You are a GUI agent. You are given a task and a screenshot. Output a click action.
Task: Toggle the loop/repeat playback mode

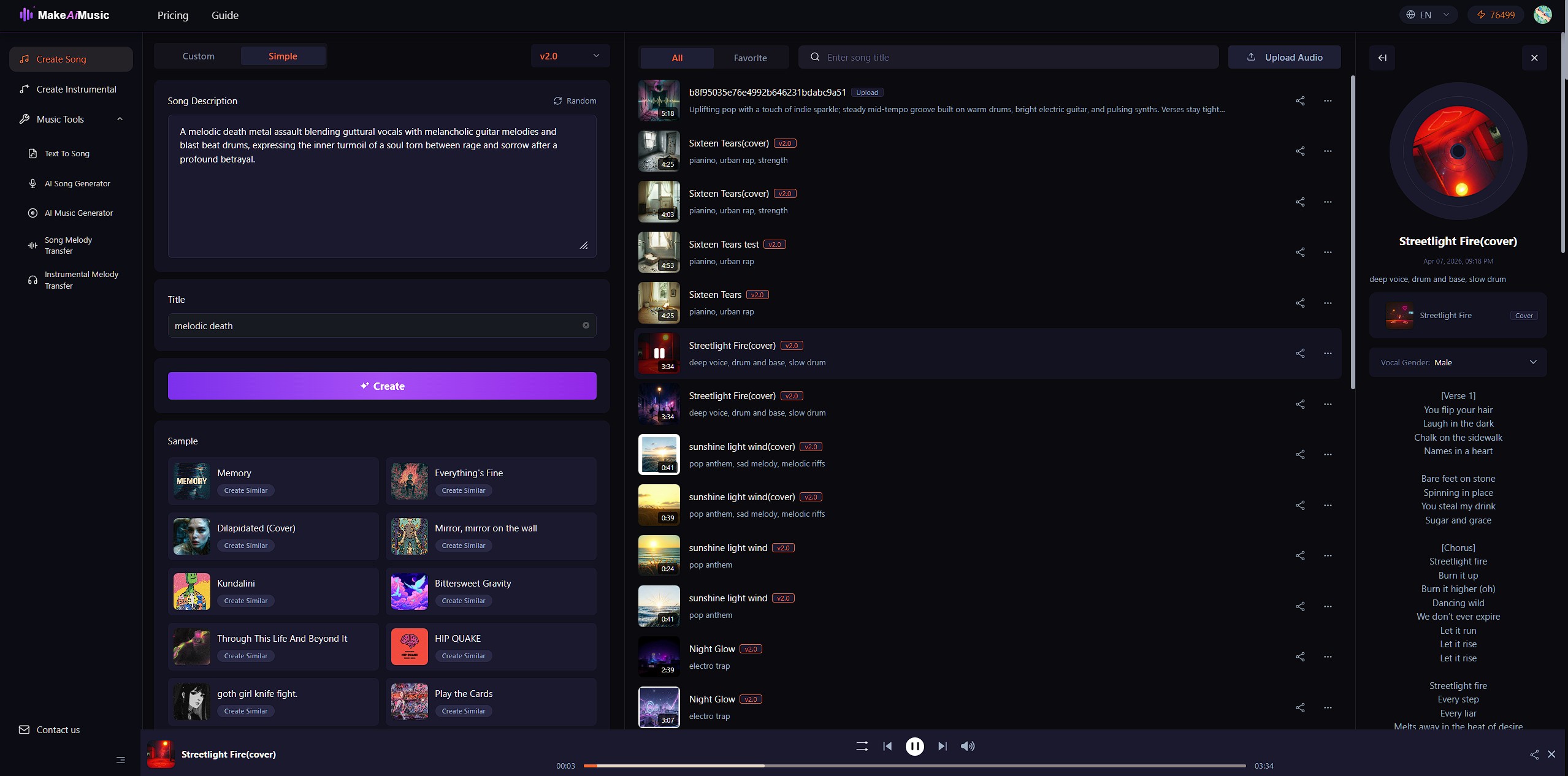(862, 746)
